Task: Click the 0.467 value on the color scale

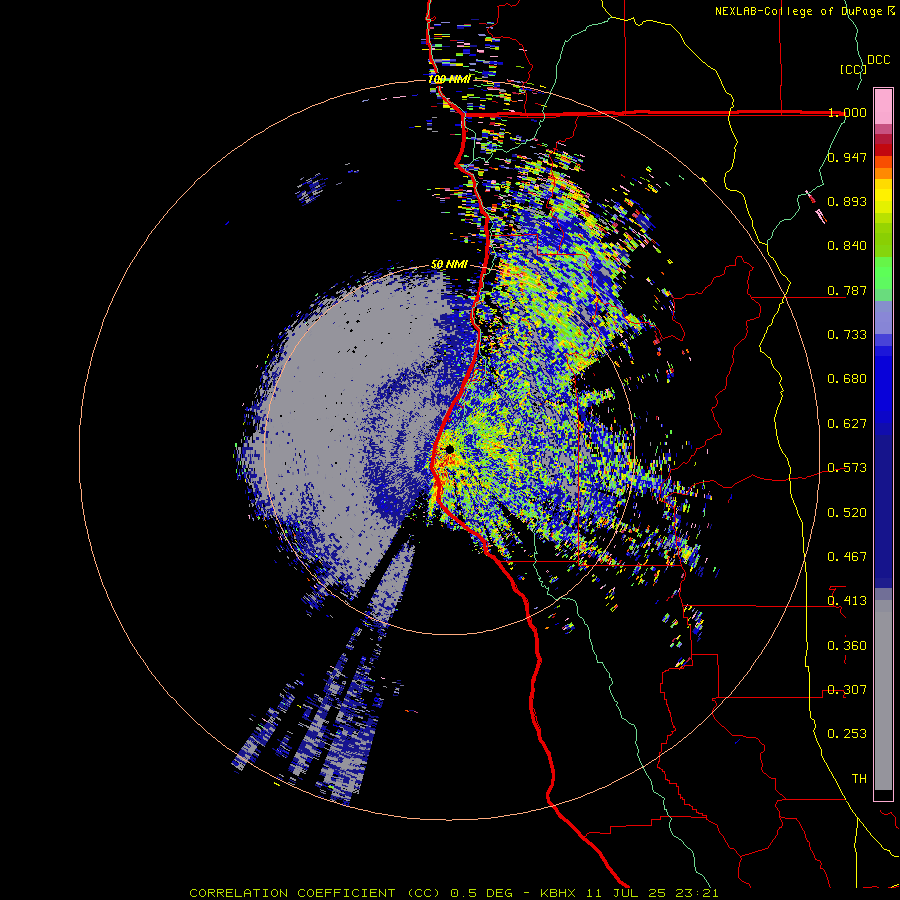Action: click(x=847, y=557)
